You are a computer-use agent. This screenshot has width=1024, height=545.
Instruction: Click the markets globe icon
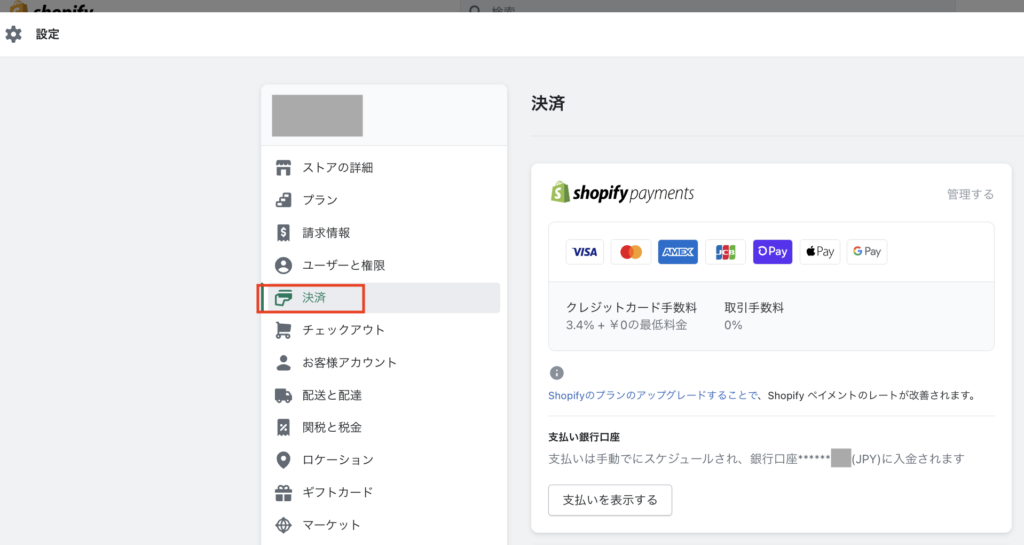283,525
